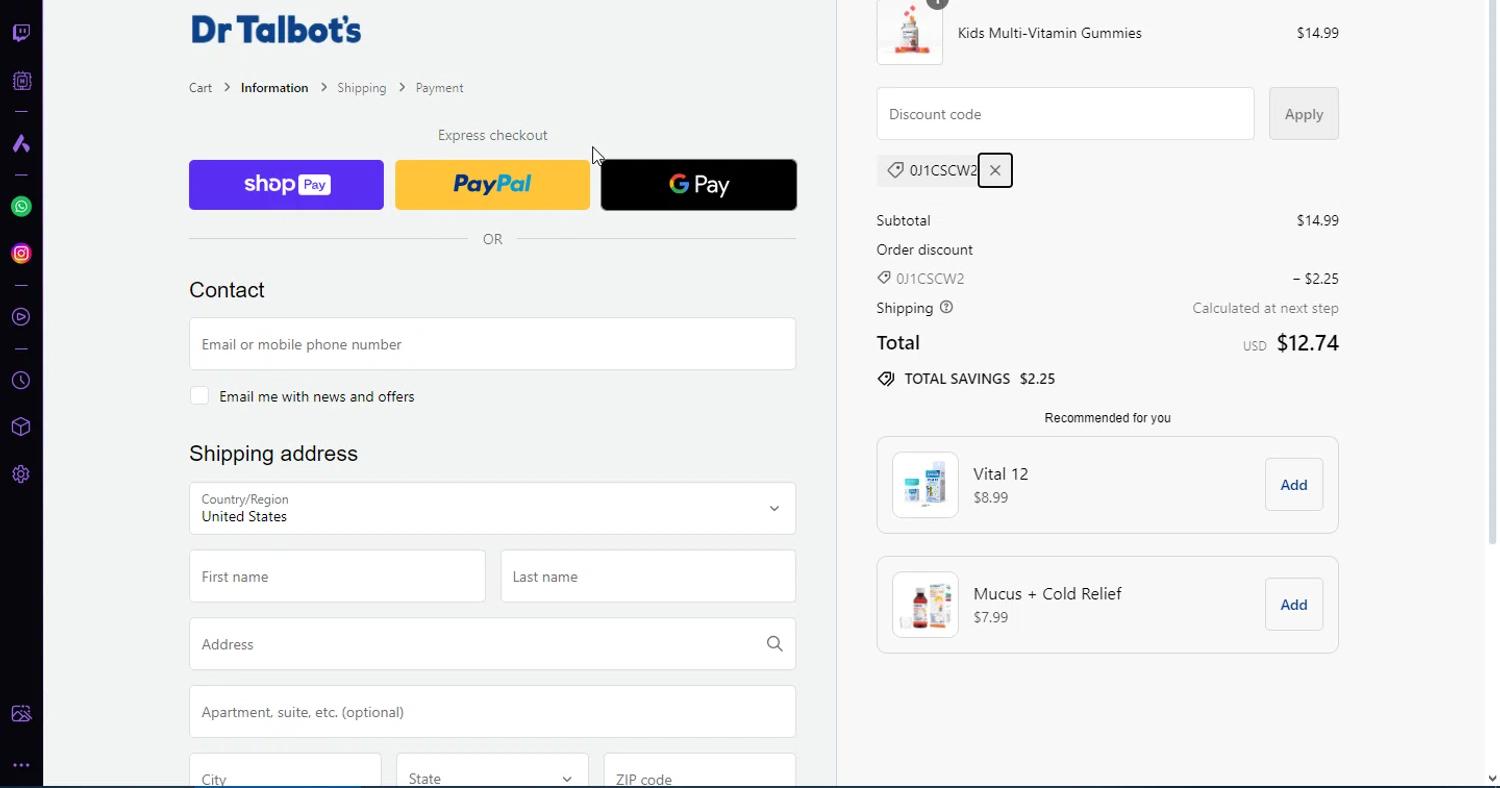Click the Mucus + Cold Relief price $7.99
Screen dimensions: 1500x788
pos(990,617)
